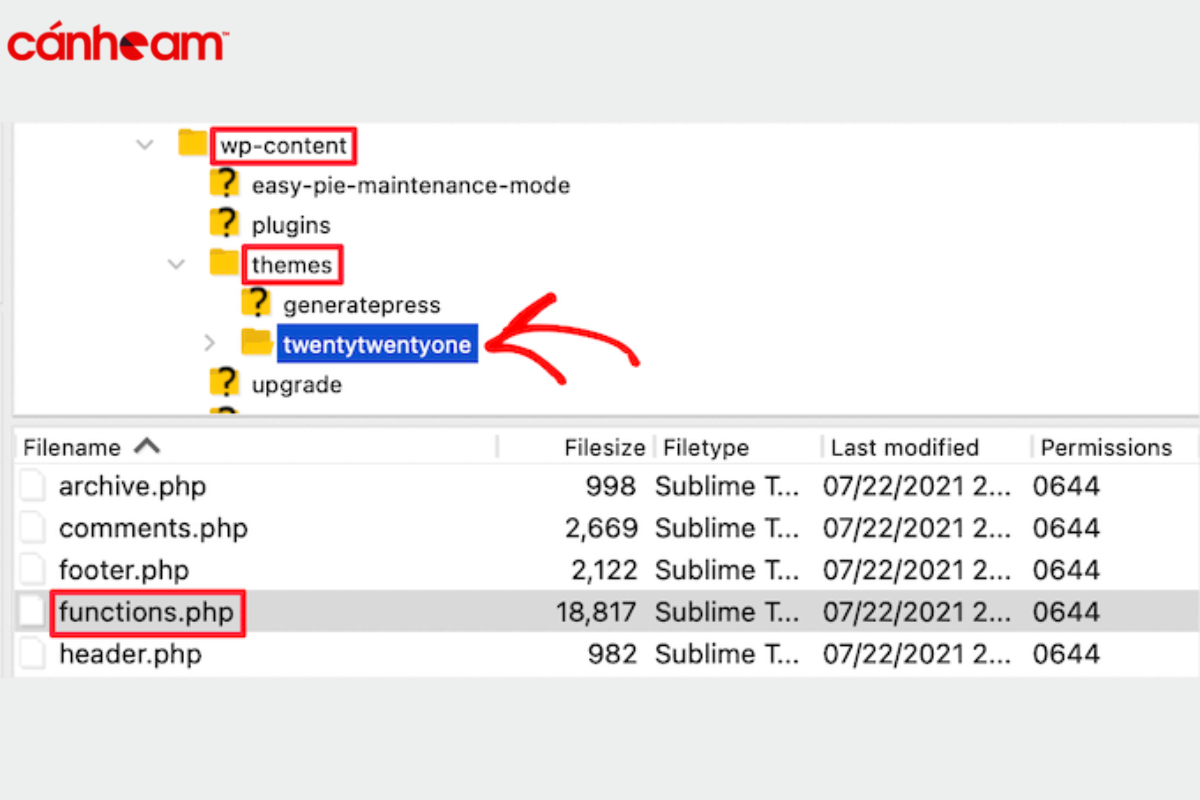Click the last modified date of comments.php
Image resolution: width=1200 pixels, height=800 pixels.
coord(919,528)
